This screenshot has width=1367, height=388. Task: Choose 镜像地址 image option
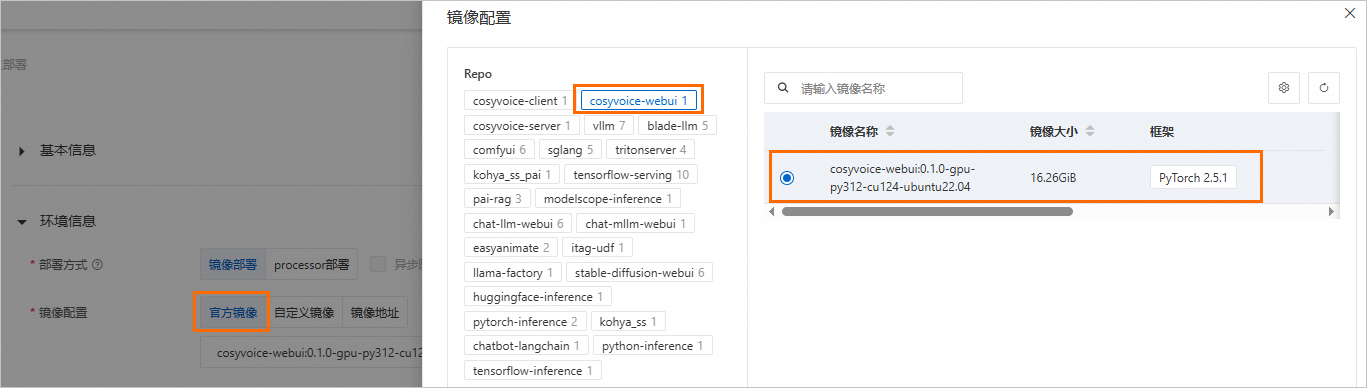[x=375, y=312]
